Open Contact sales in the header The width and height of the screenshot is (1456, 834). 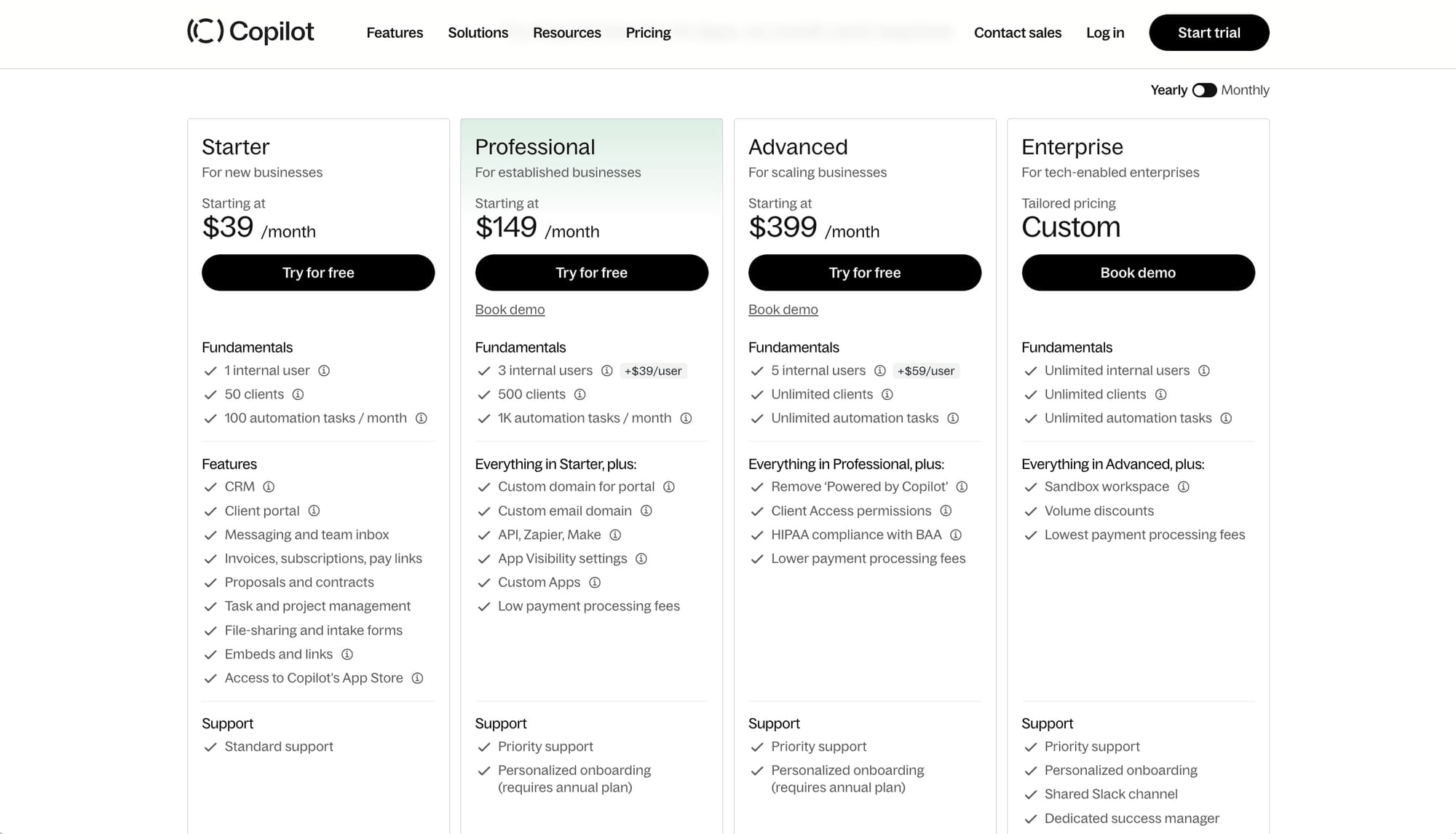click(x=1017, y=33)
